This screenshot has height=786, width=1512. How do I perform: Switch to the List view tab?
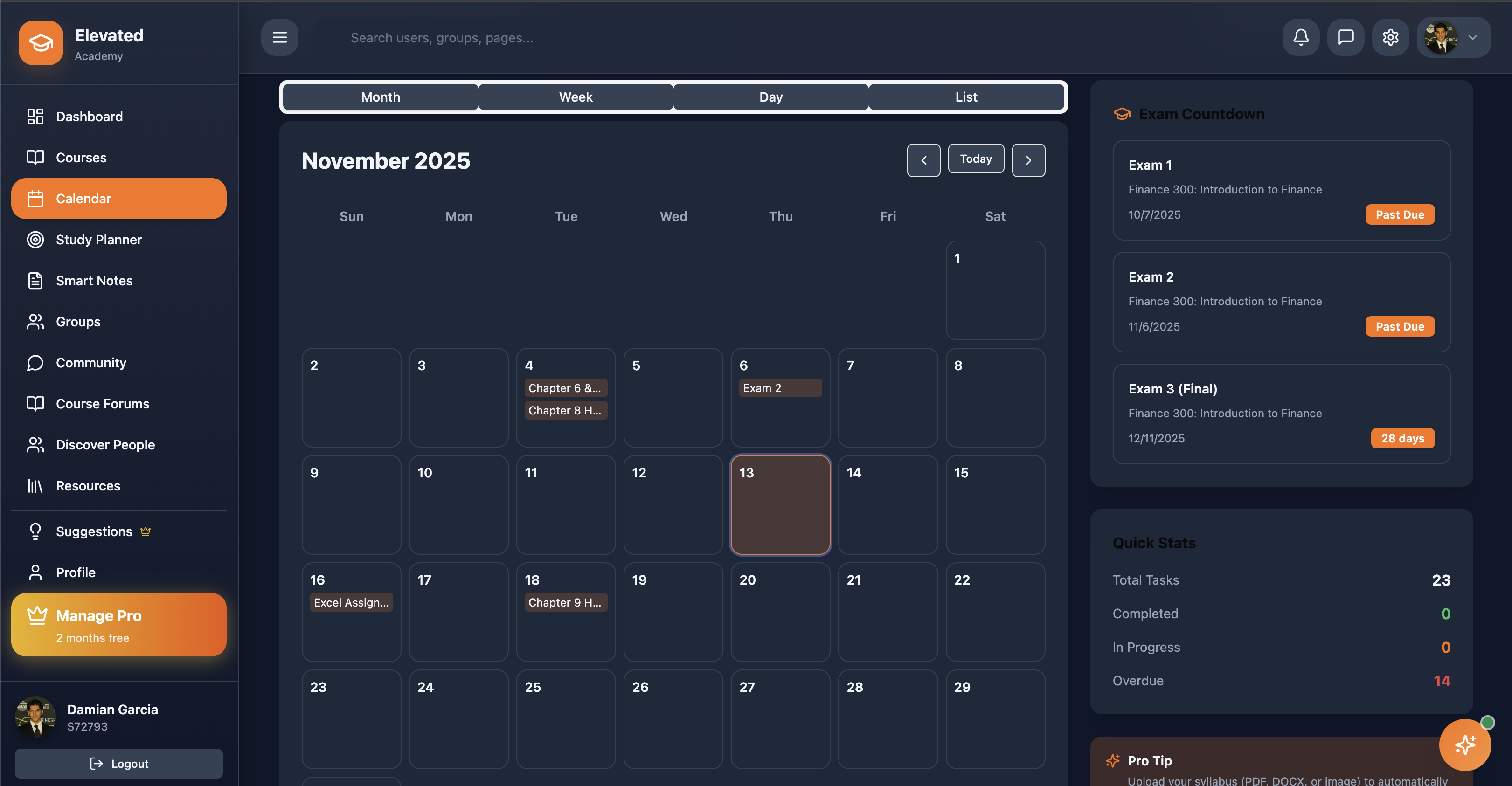966,97
